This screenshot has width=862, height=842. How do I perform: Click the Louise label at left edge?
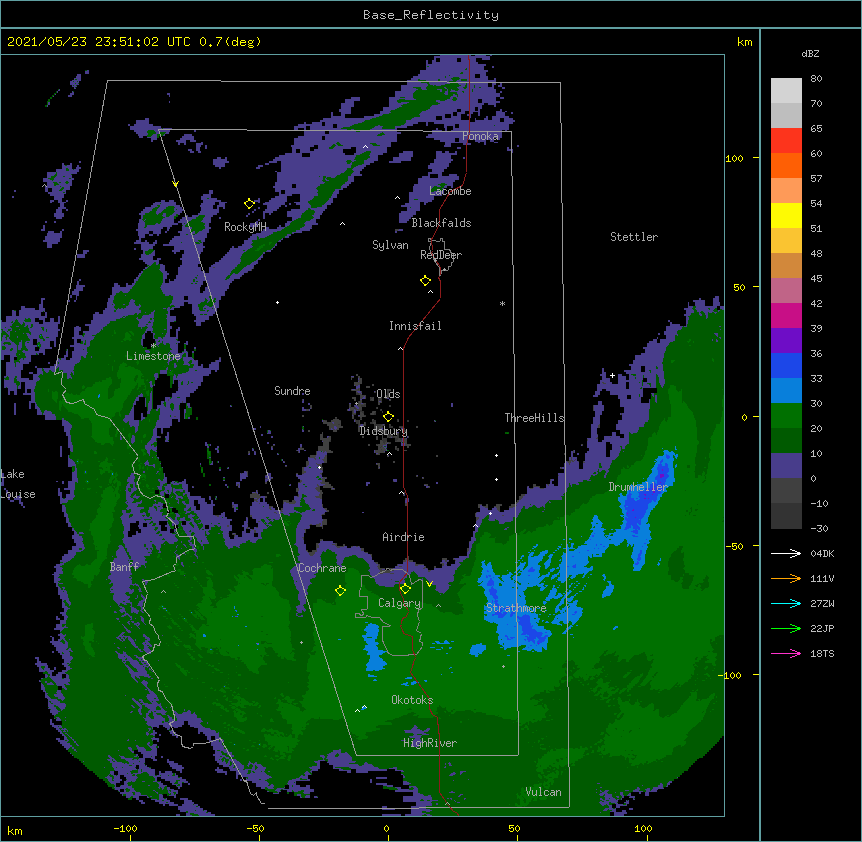click(18, 494)
